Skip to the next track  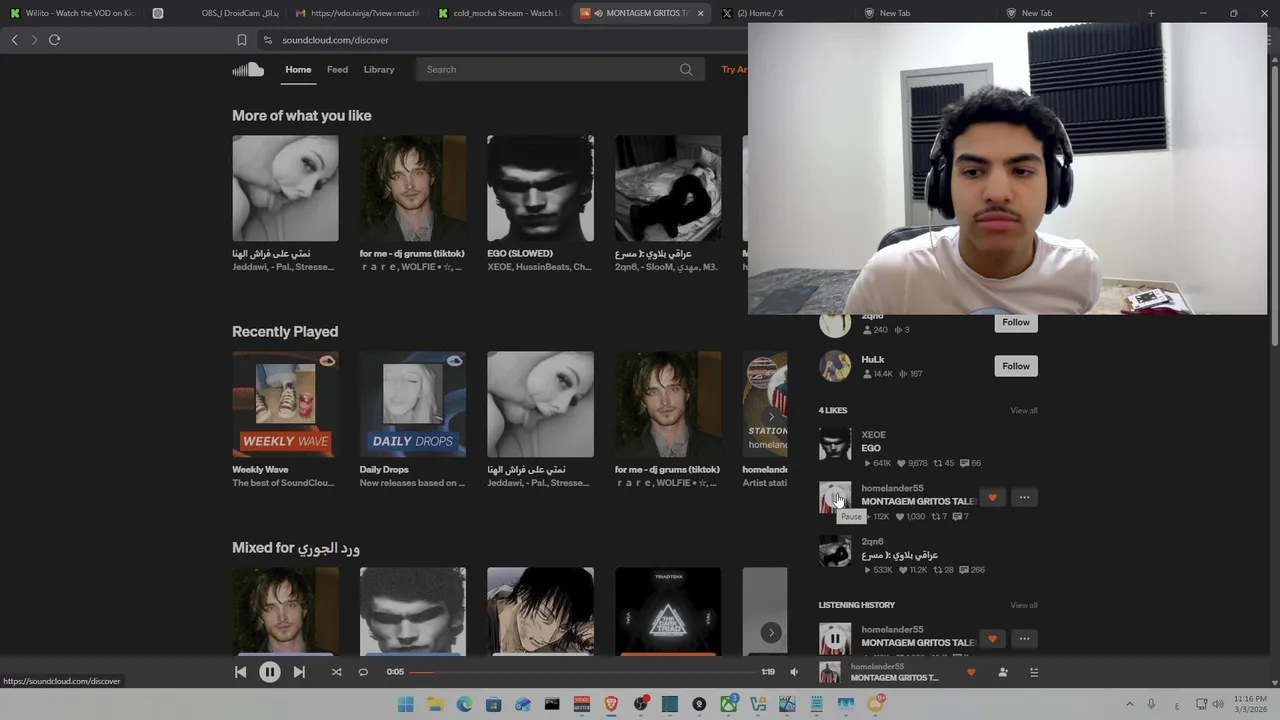(x=299, y=672)
